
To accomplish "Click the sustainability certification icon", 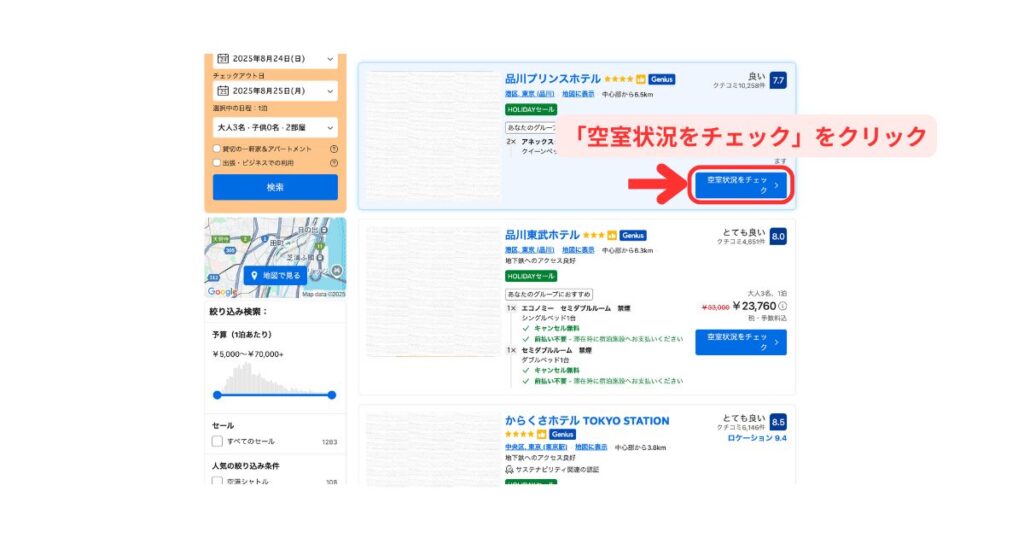I will (509, 469).
